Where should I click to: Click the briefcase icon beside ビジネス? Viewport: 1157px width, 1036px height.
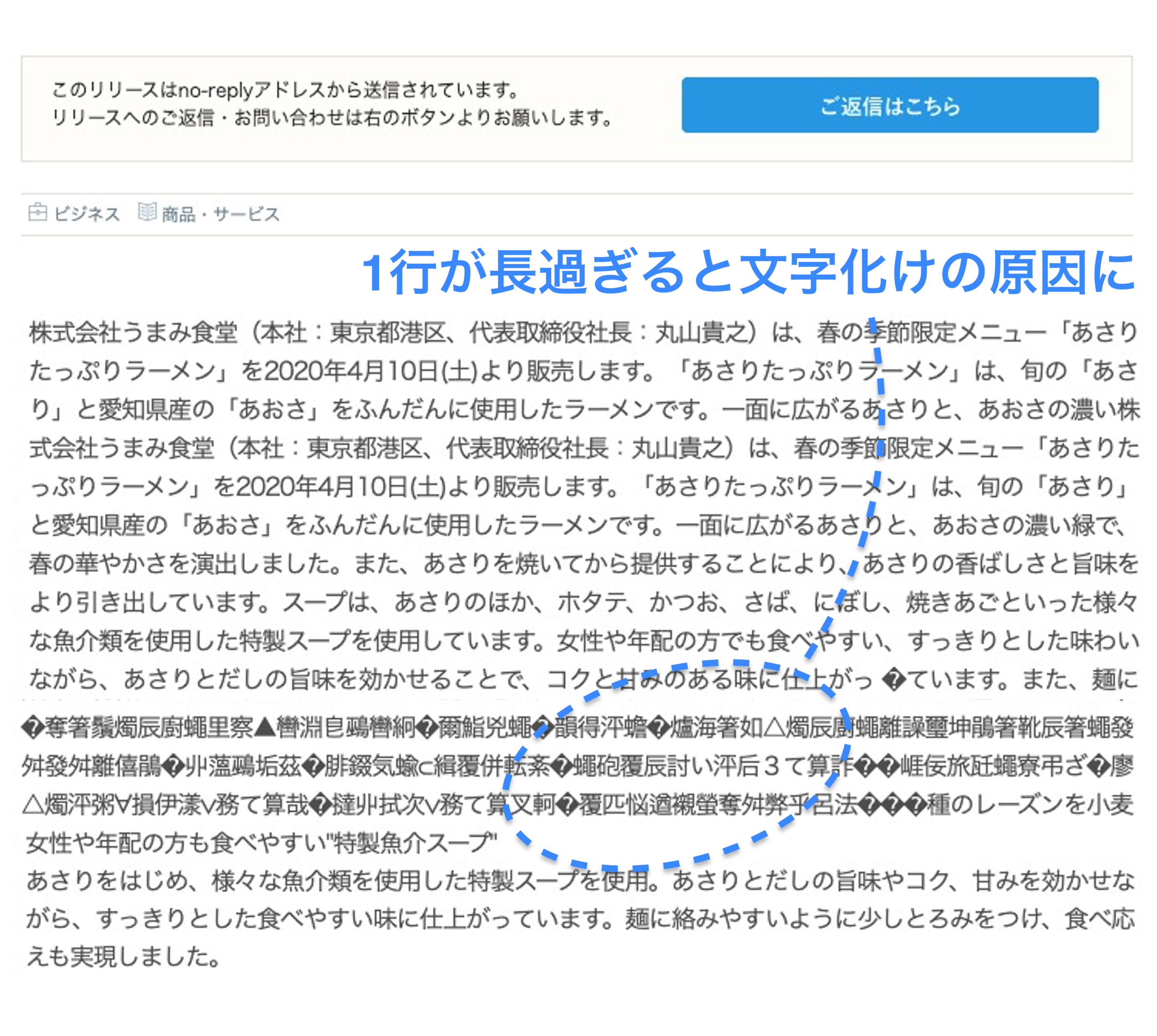pyautogui.click(x=38, y=212)
